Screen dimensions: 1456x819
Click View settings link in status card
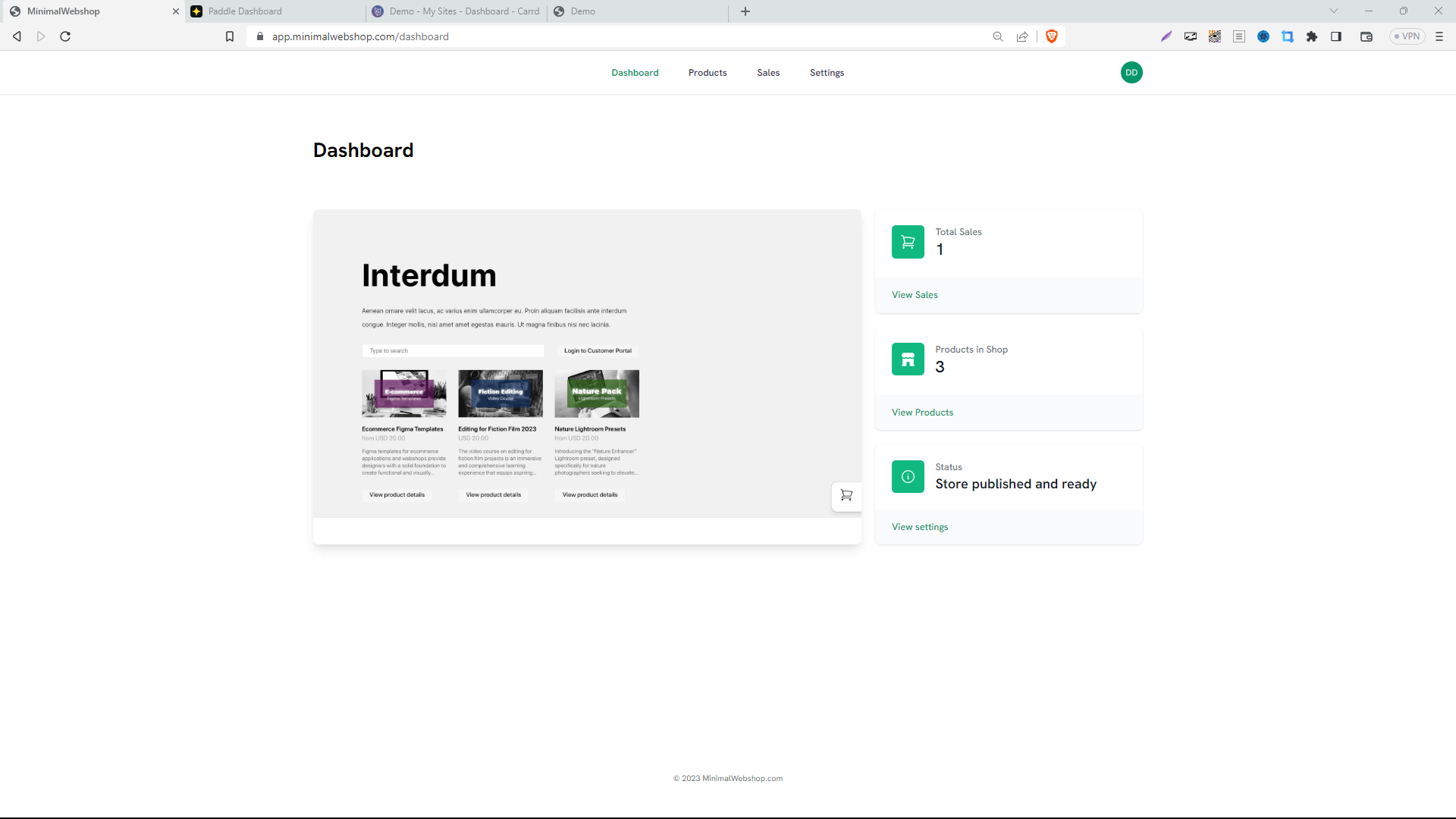919,527
